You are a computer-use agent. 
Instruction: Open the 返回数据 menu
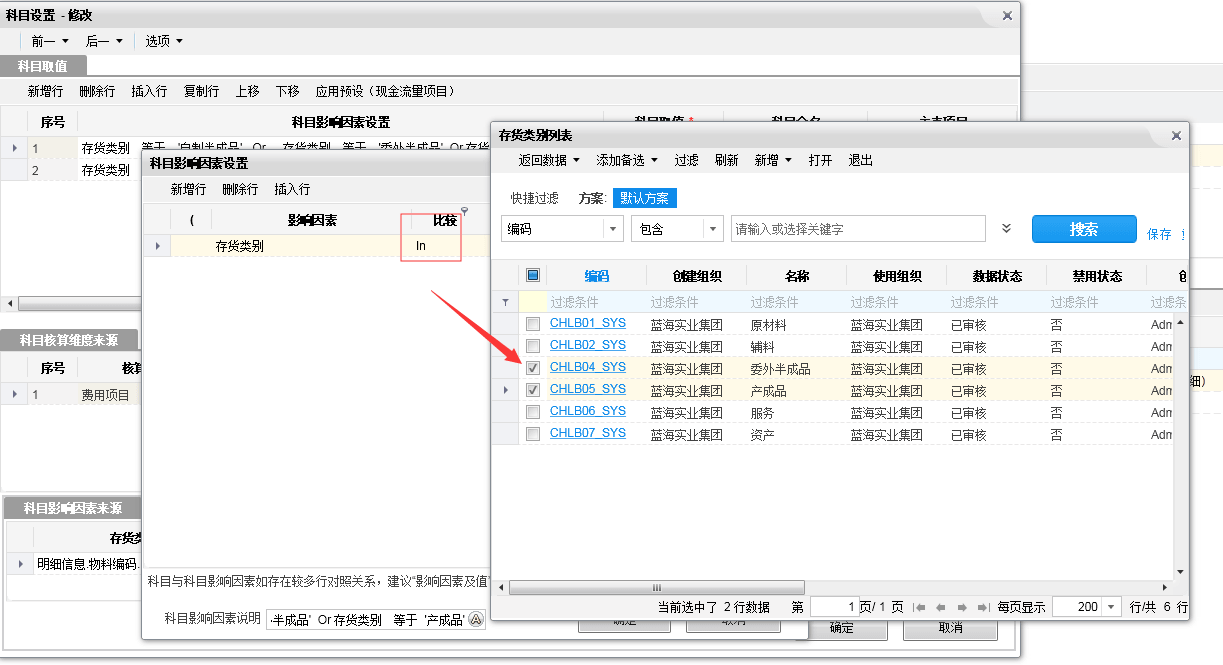click(549, 160)
